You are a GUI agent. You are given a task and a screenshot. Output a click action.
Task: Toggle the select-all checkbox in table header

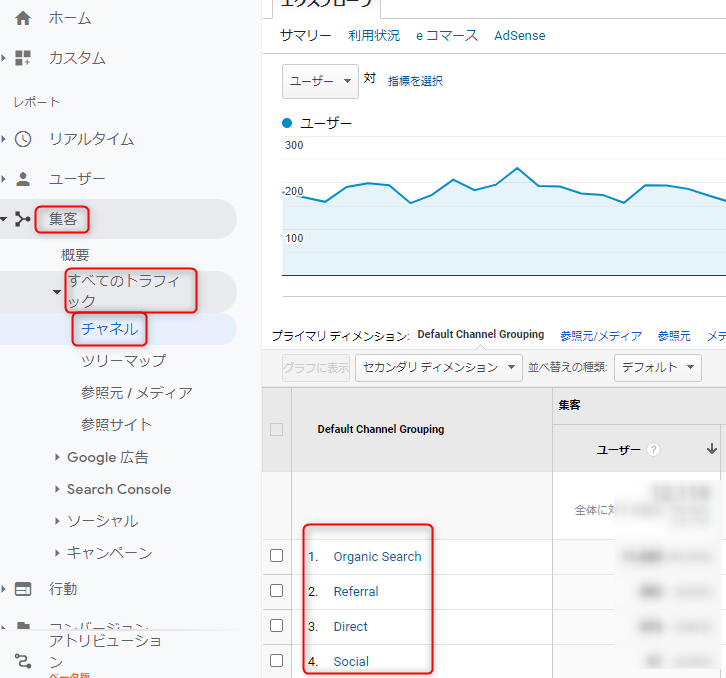(x=276, y=429)
